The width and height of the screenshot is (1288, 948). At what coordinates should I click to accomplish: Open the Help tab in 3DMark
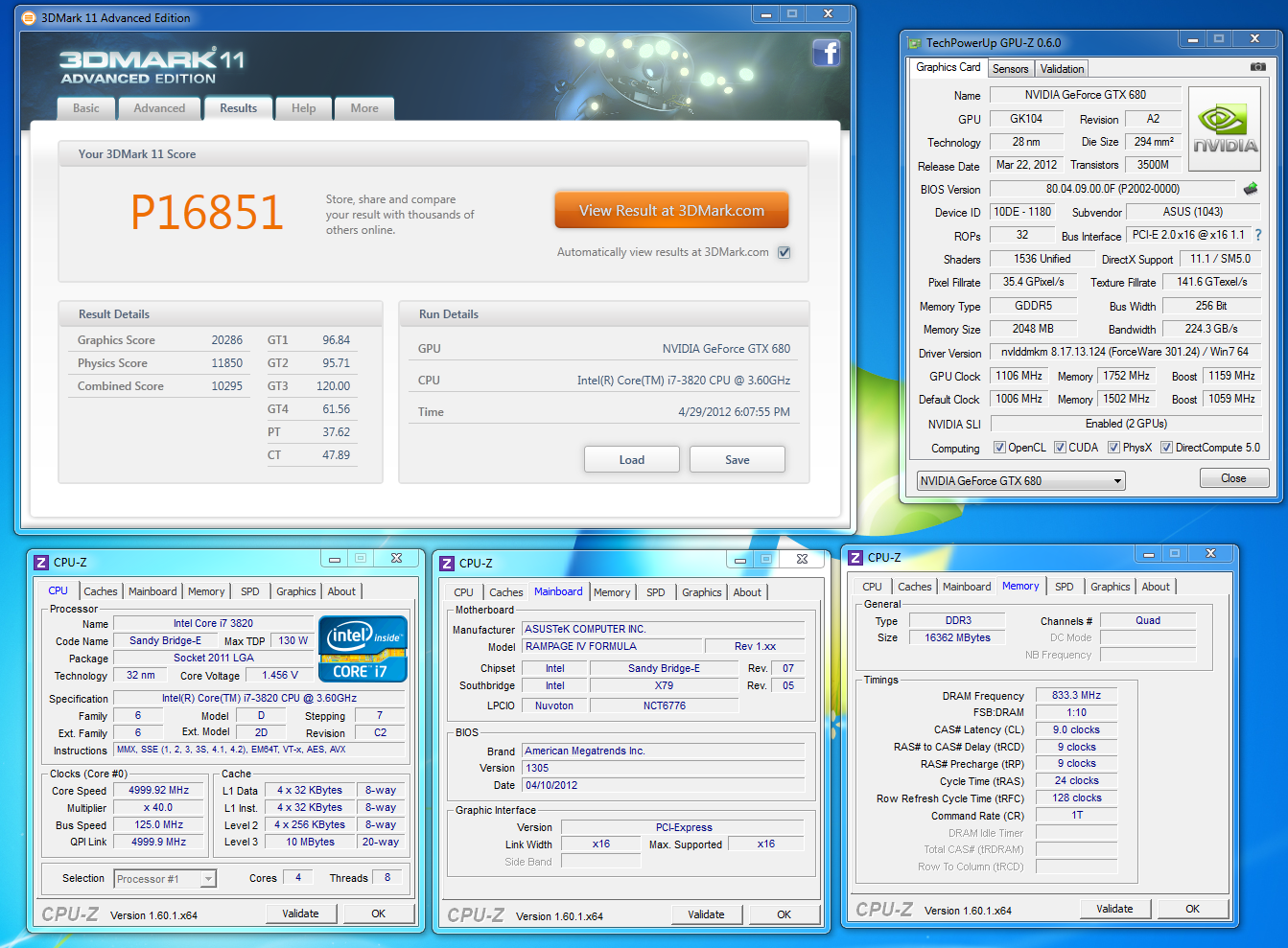tap(304, 108)
